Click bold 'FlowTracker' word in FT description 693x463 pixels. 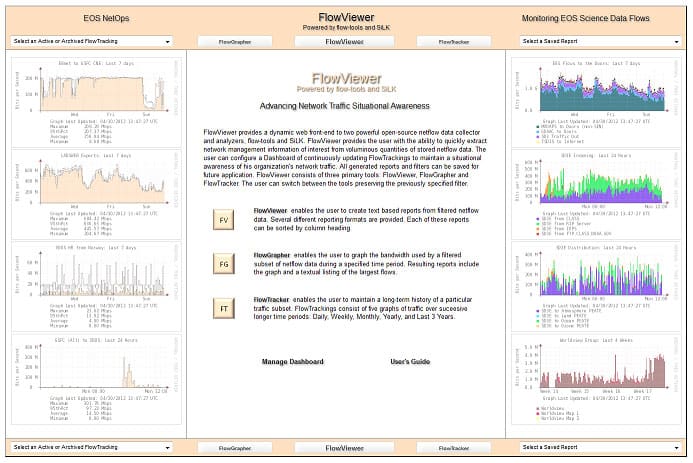[x=271, y=300]
